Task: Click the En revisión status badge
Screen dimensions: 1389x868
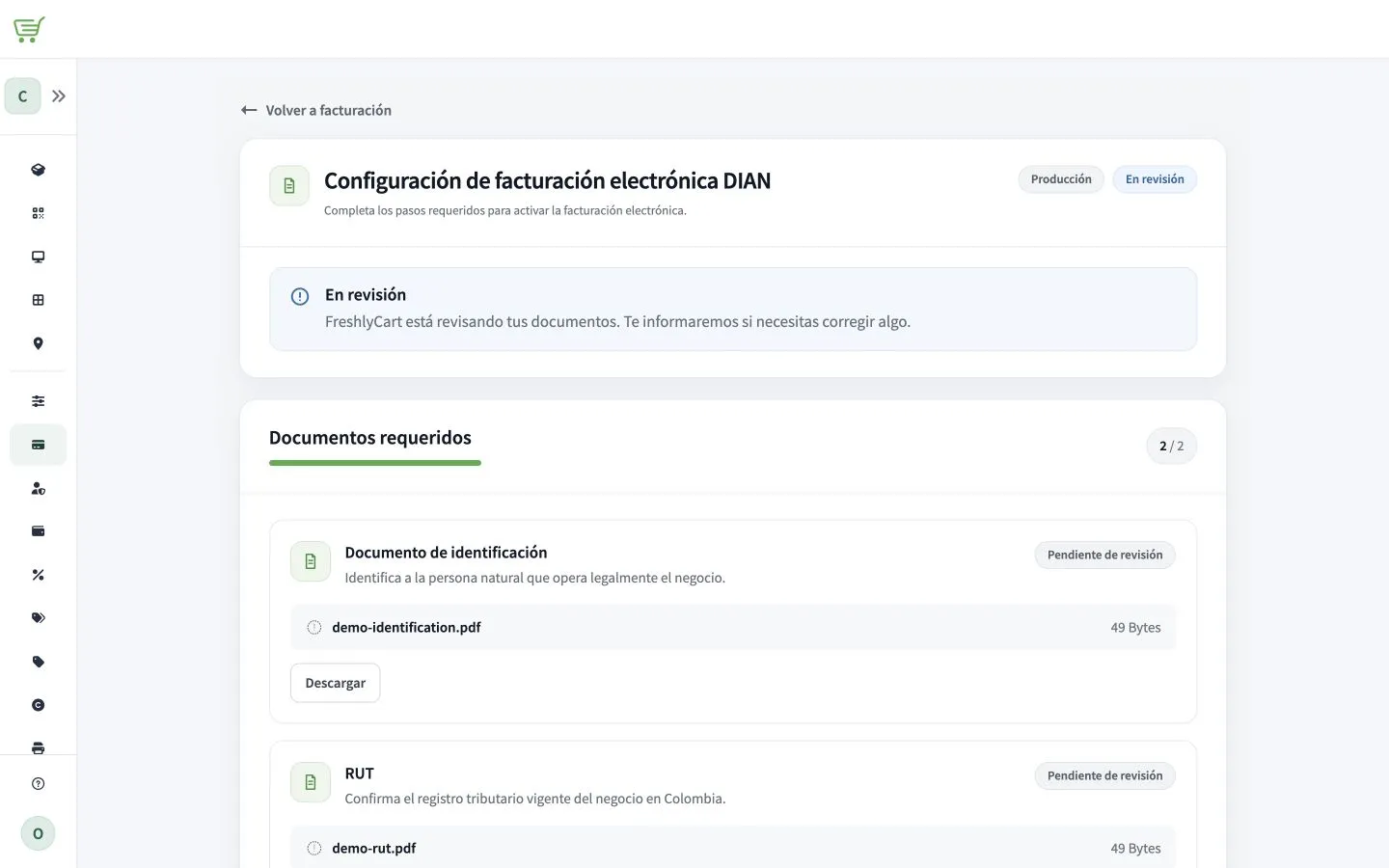Action: tap(1155, 179)
